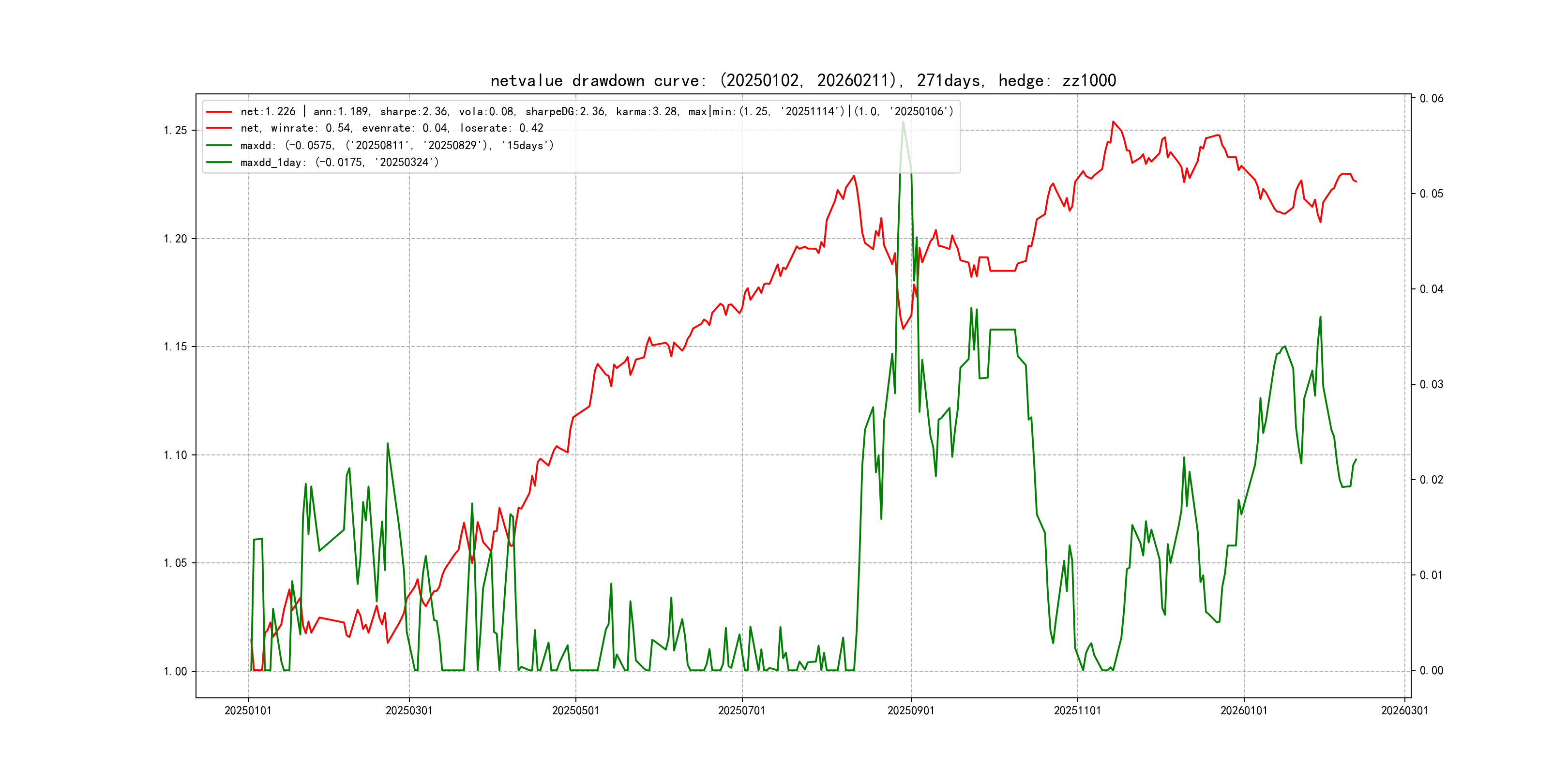The height and width of the screenshot is (784, 1568).
Task: Click the maxdd_1day legend label text
Action: [x=339, y=163]
